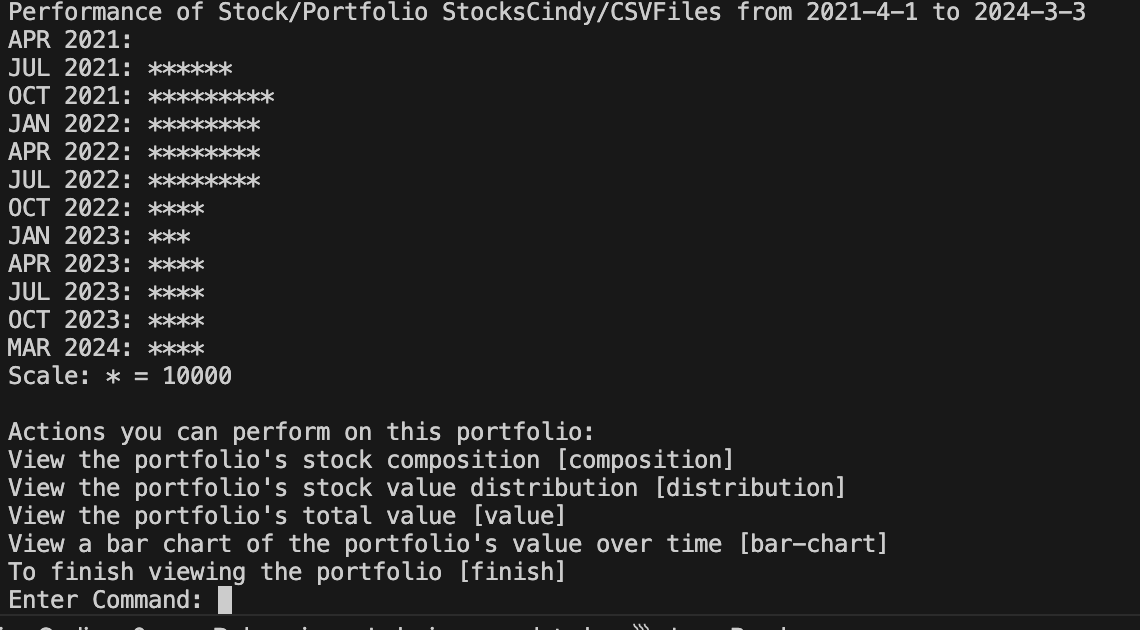The width and height of the screenshot is (1140, 630).
Task: Click the MAR 2024 asterisk bar
Action: (176, 349)
